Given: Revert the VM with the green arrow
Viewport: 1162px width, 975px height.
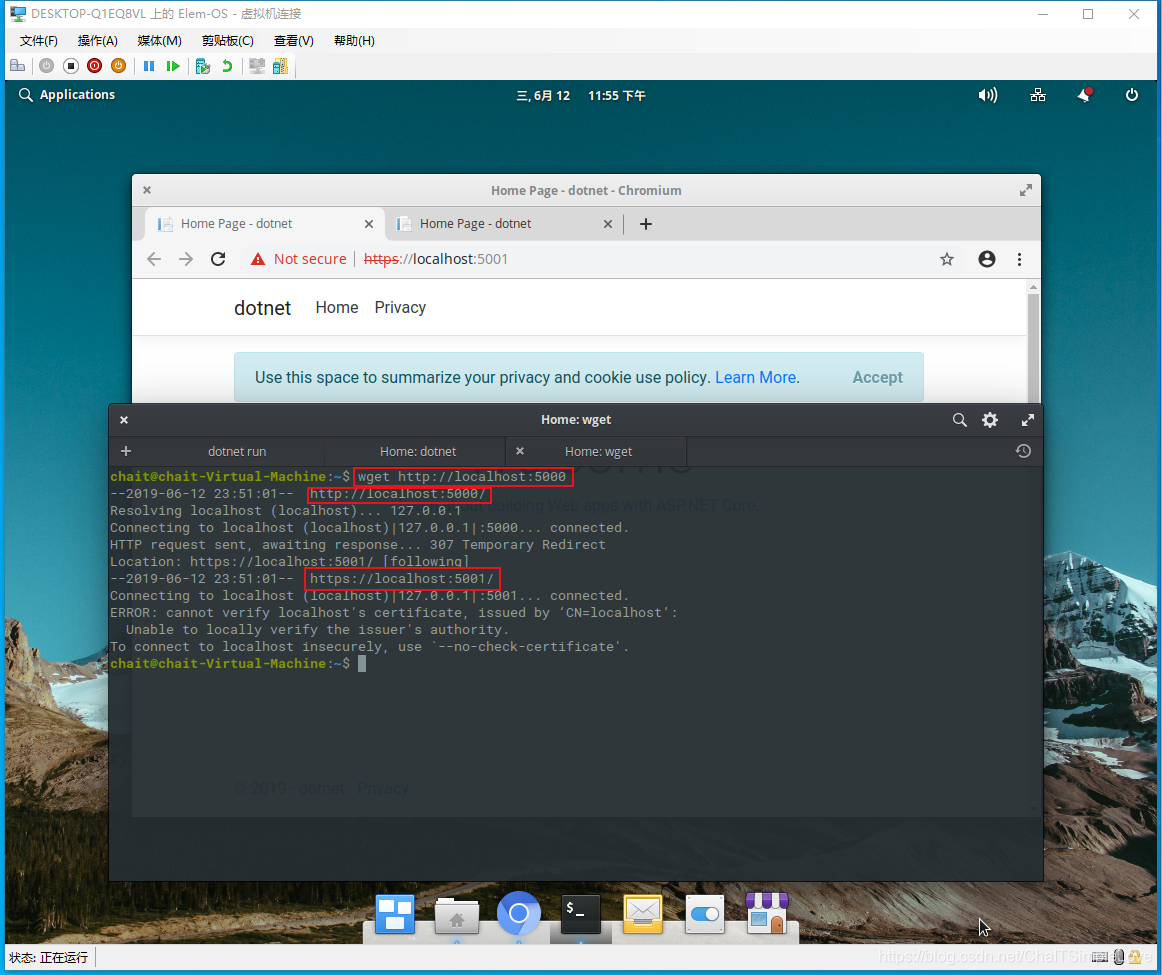Looking at the screenshot, I should point(227,66).
